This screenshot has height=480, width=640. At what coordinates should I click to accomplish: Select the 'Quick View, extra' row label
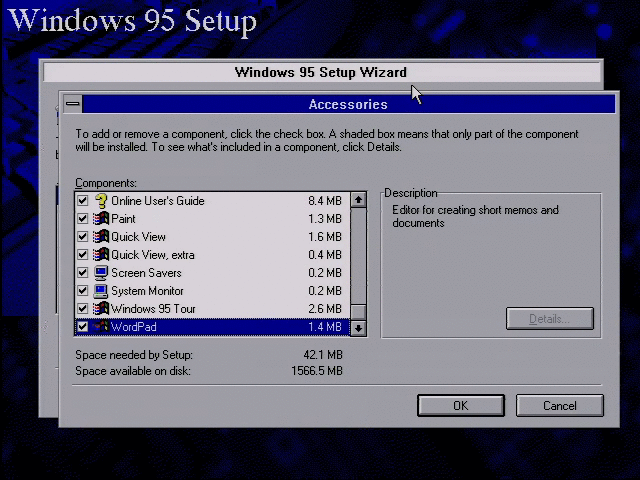(x=153, y=255)
